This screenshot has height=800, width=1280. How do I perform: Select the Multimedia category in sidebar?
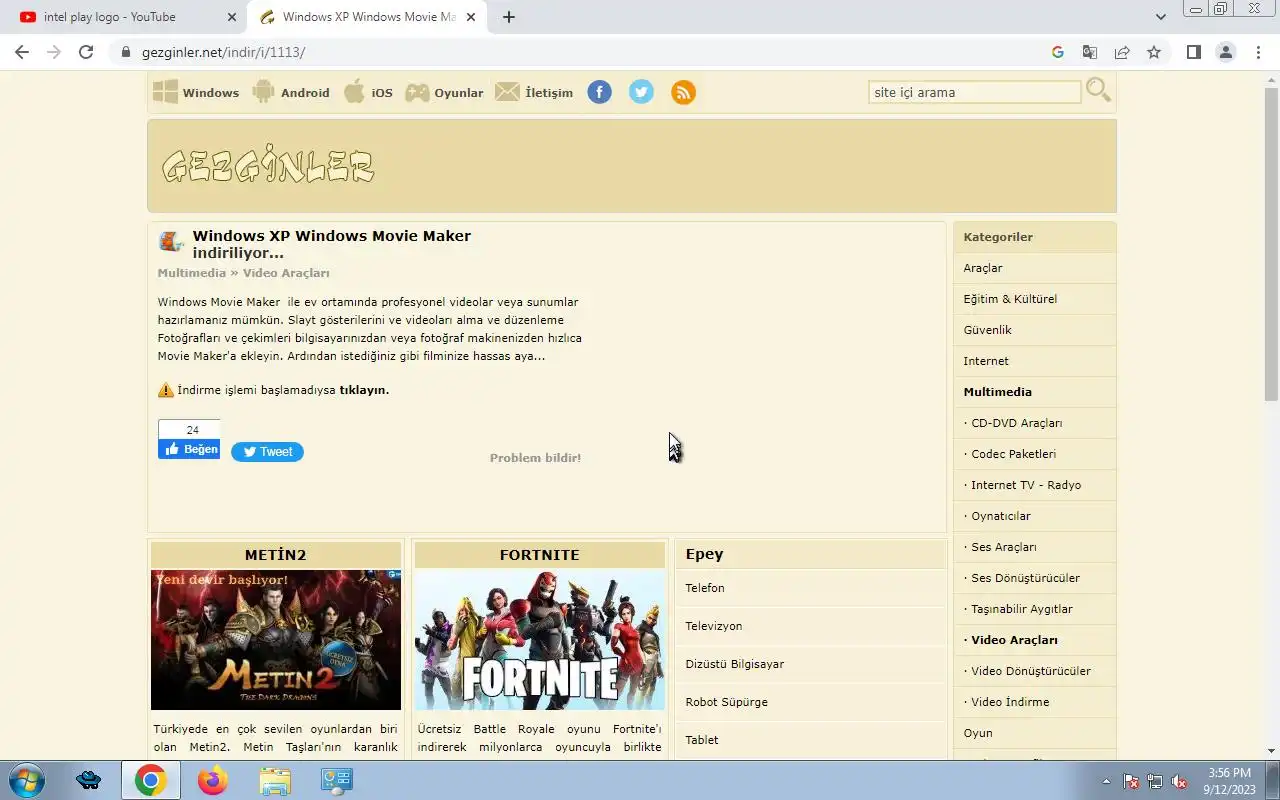[1034, 392]
